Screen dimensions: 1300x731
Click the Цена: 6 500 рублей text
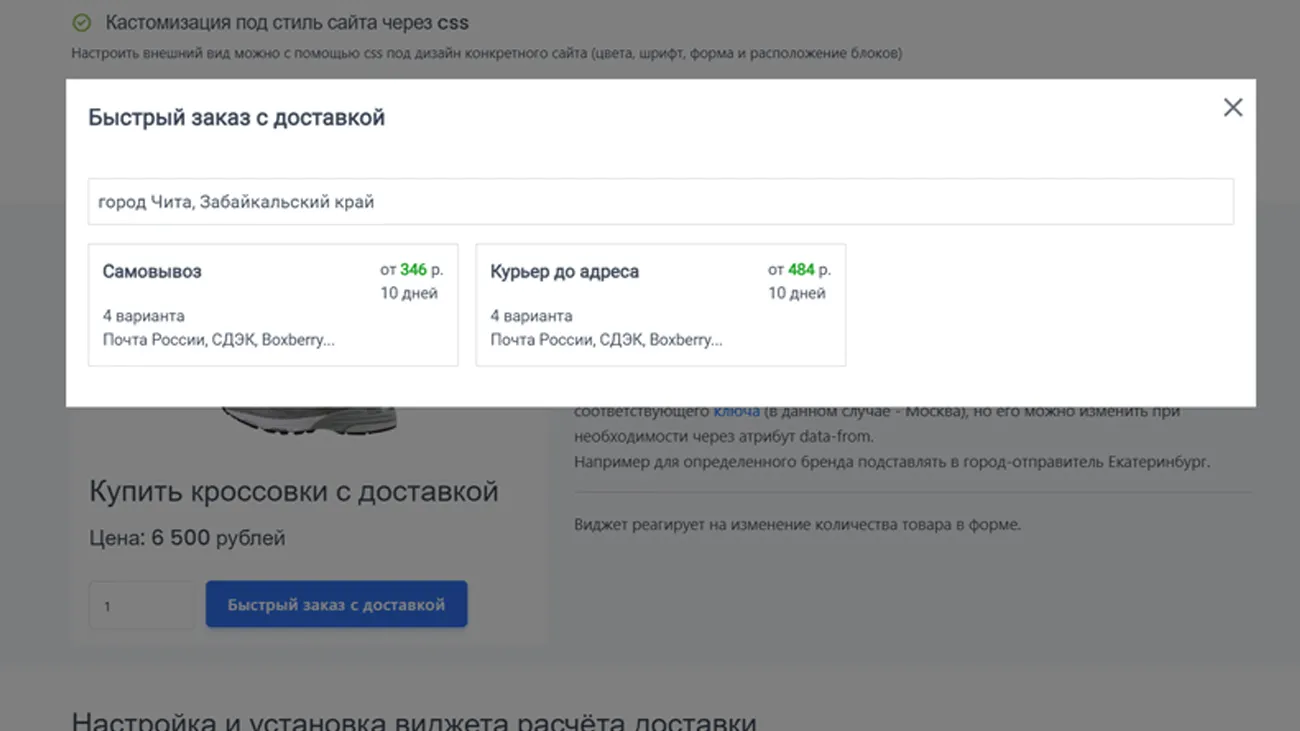187,538
